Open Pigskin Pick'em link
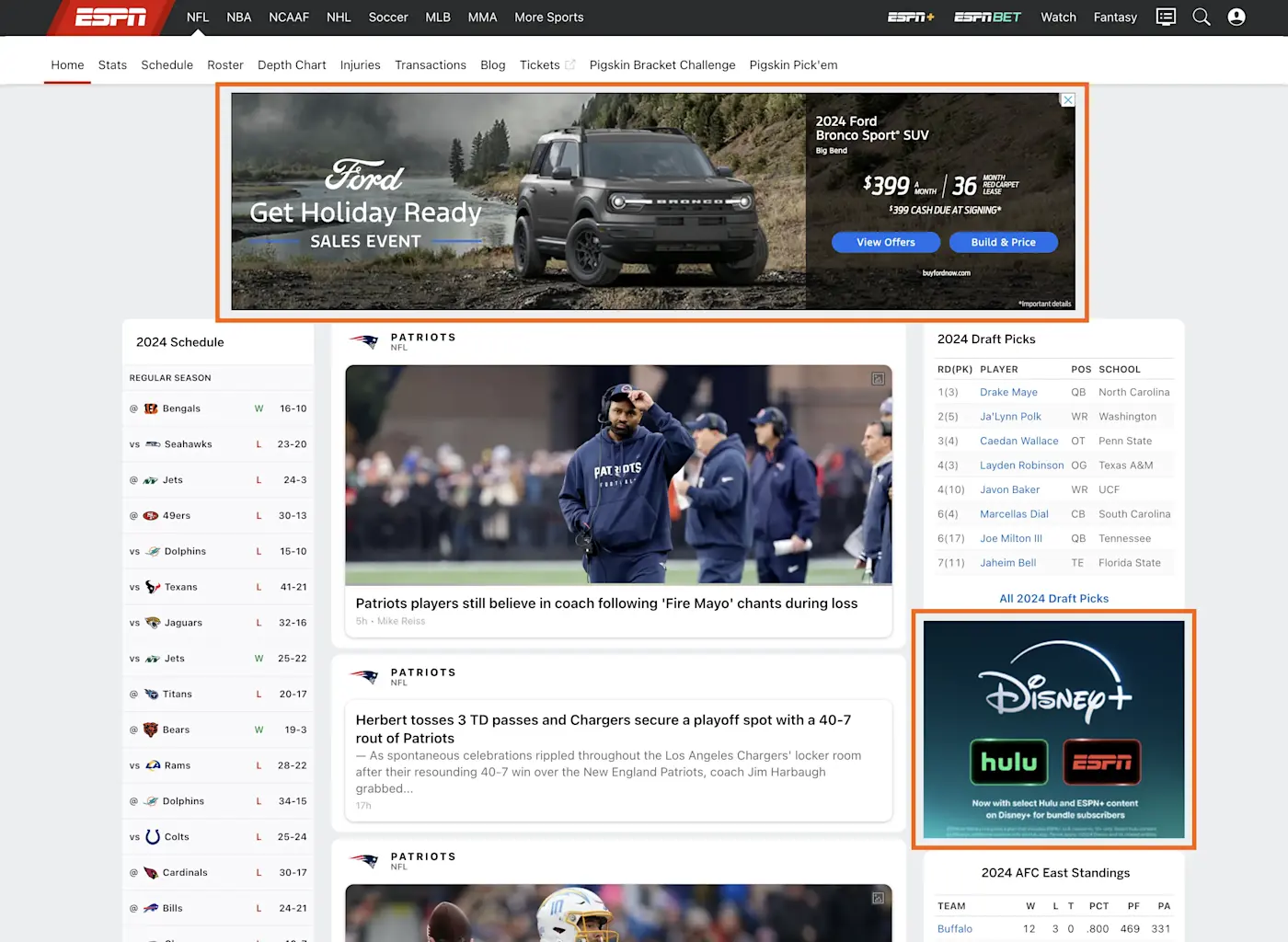This screenshot has width=1288, height=942. pyautogui.click(x=793, y=64)
